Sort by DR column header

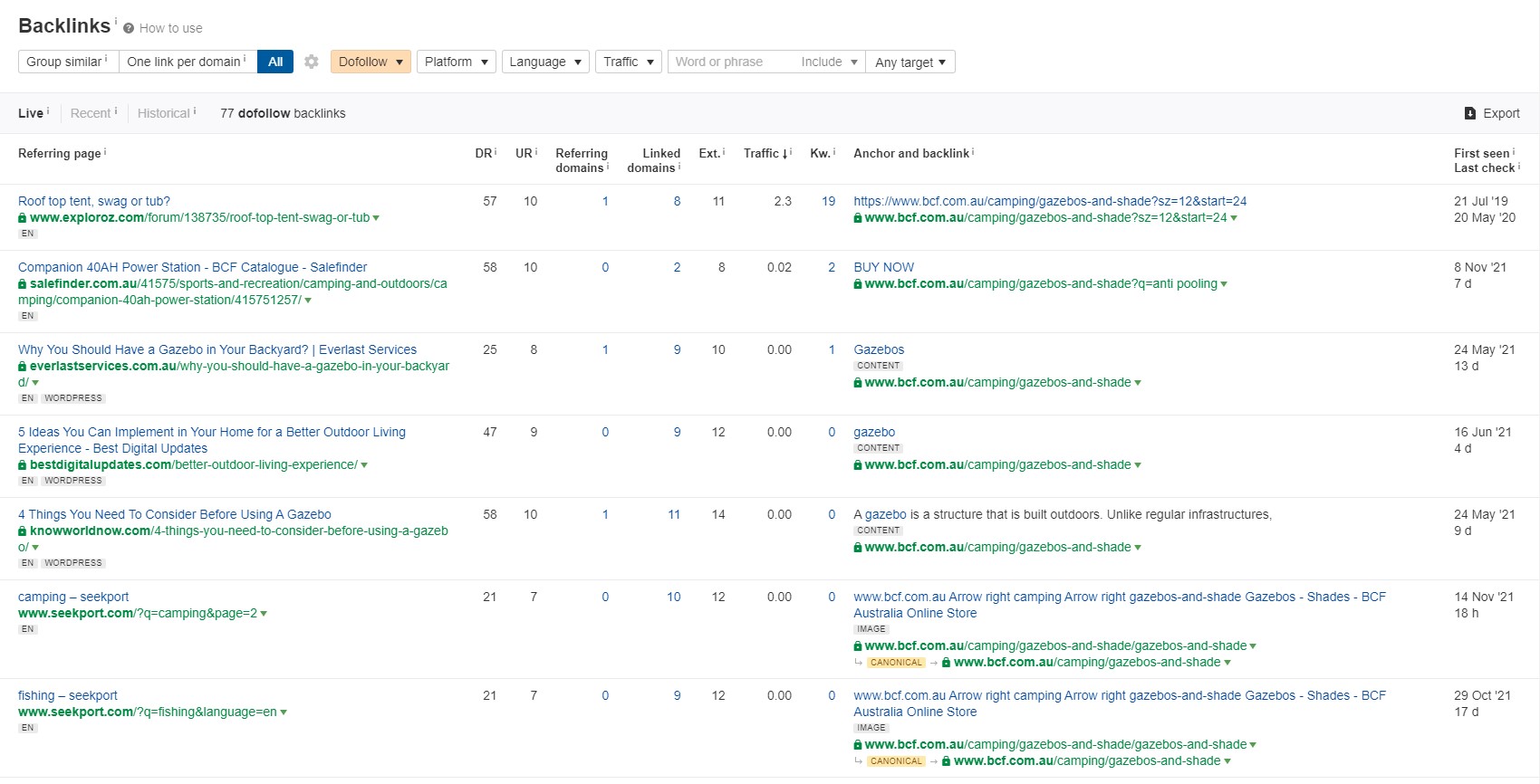(x=484, y=154)
